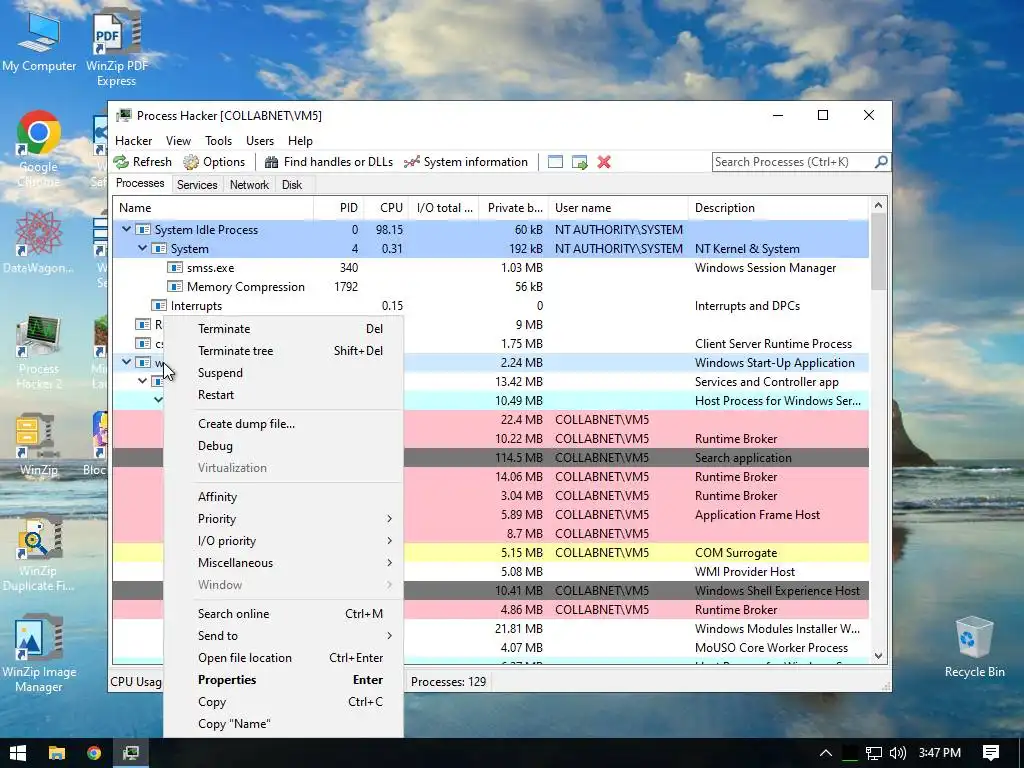1024x768 pixels.
Task: Click the Windows Start button
Action: tap(18, 753)
